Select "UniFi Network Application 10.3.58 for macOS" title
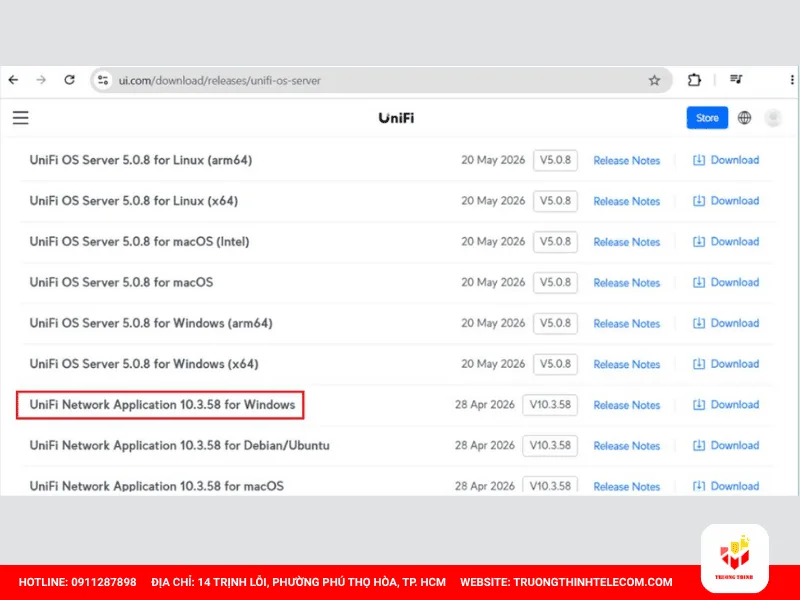This screenshot has width=800, height=600. click(x=157, y=486)
